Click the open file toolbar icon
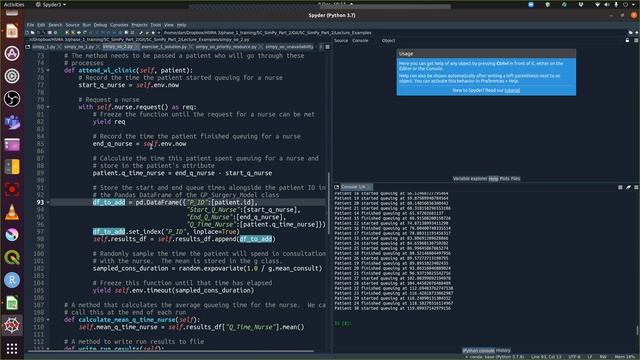640x360 pixels. click(x=33, y=33)
